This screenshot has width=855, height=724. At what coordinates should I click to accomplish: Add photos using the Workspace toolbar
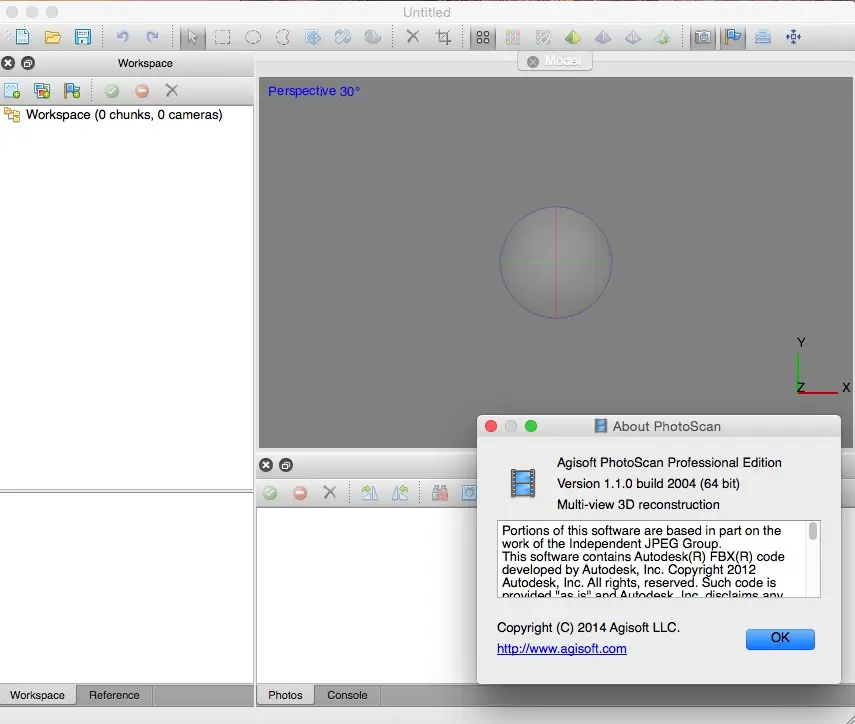(x=42, y=90)
